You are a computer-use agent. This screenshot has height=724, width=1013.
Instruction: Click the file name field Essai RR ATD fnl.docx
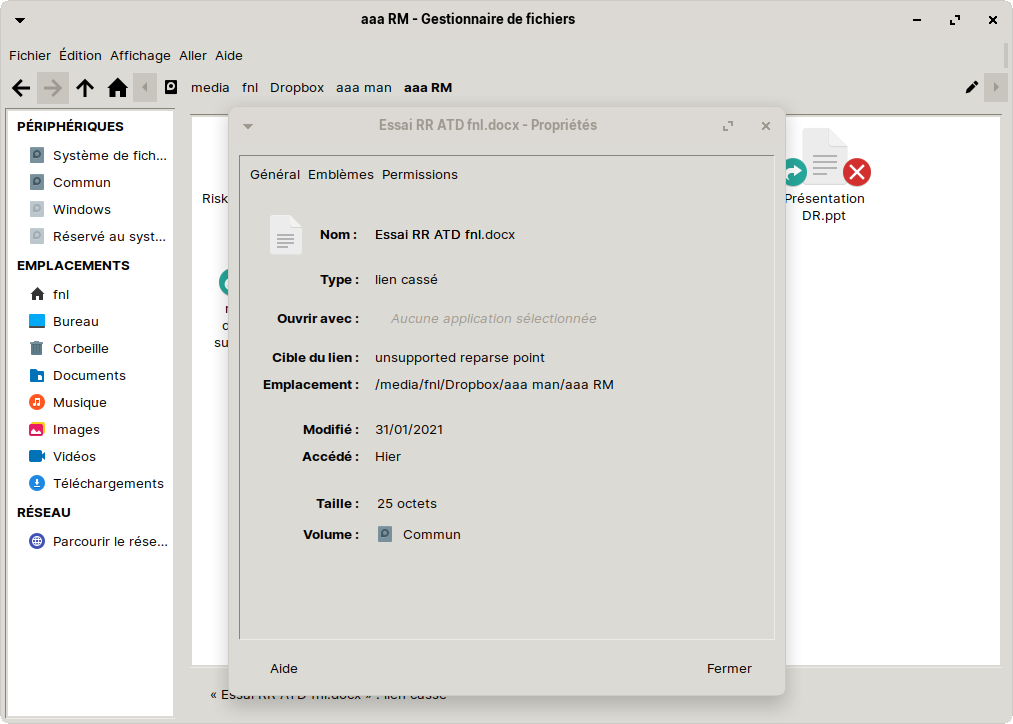tap(445, 234)
